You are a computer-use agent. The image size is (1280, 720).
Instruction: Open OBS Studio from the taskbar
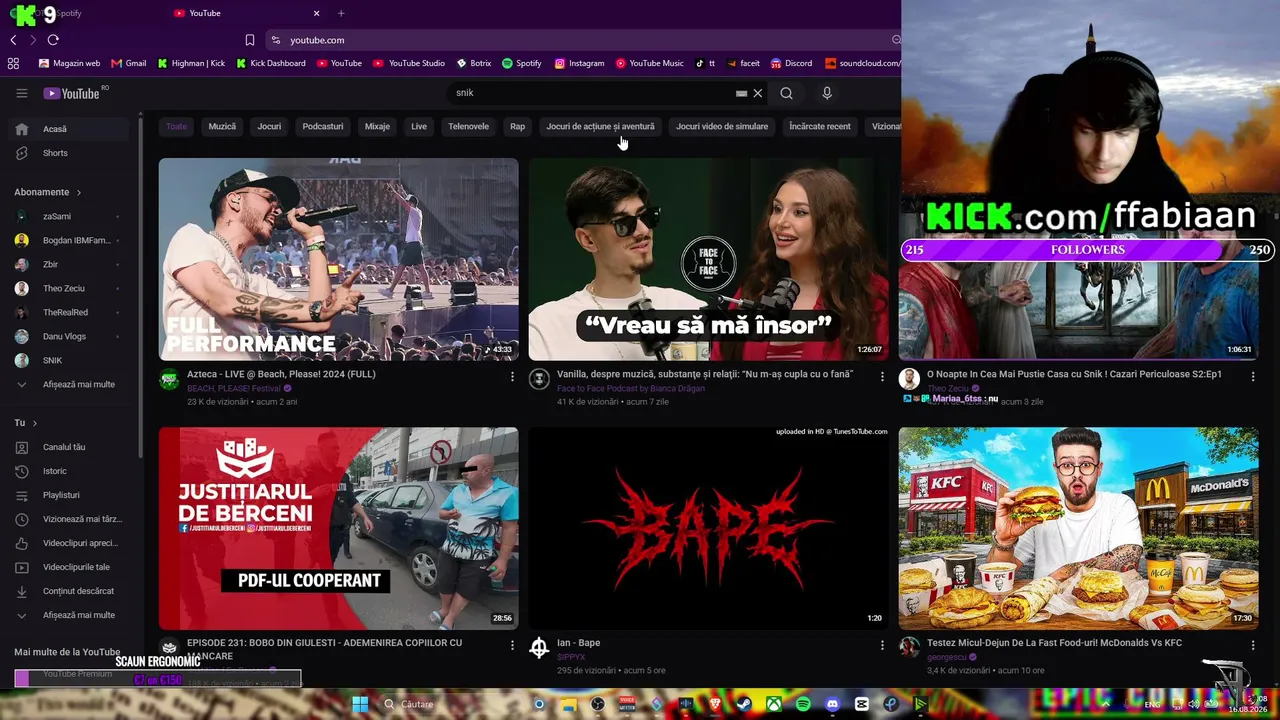598,704
